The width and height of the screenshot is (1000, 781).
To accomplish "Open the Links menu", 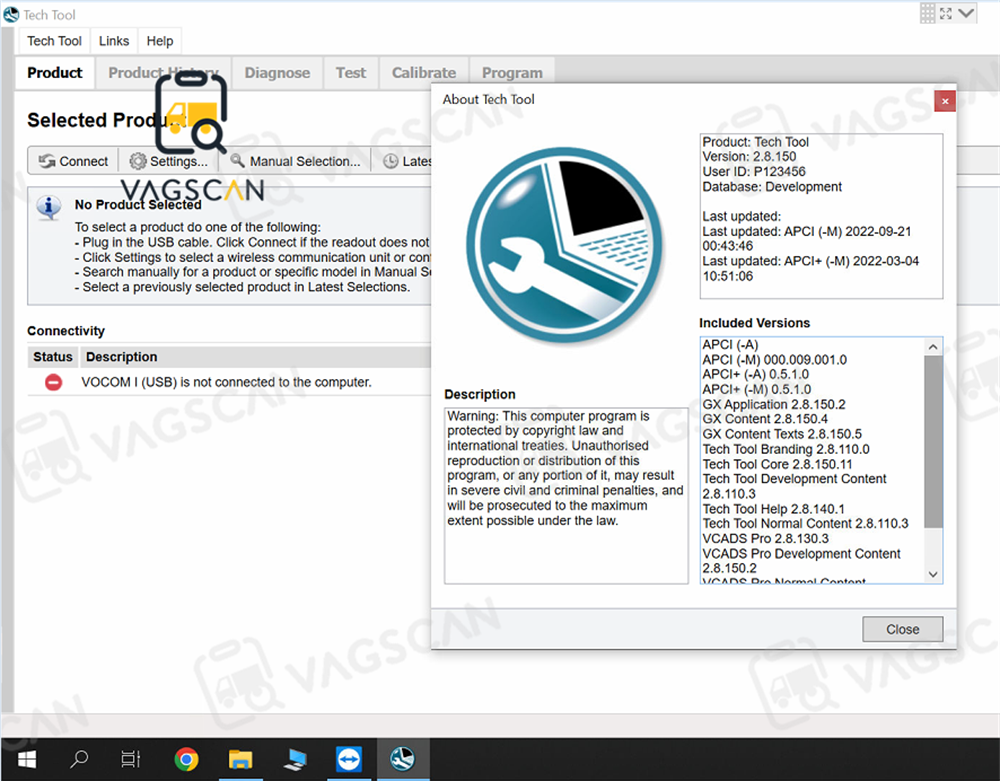I will (x=114, y=41).
